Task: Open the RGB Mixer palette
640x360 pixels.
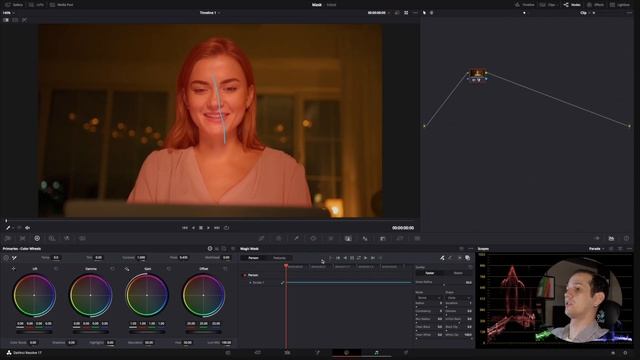Action: click(x=67, y=238)
